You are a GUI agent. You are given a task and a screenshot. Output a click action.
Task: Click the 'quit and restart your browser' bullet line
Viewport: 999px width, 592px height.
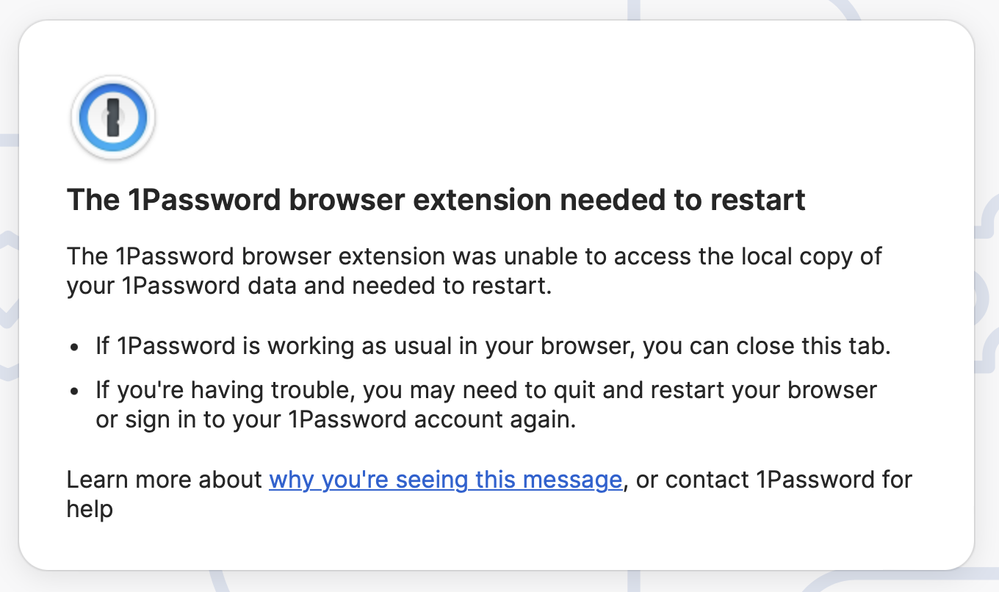(486, 390)
